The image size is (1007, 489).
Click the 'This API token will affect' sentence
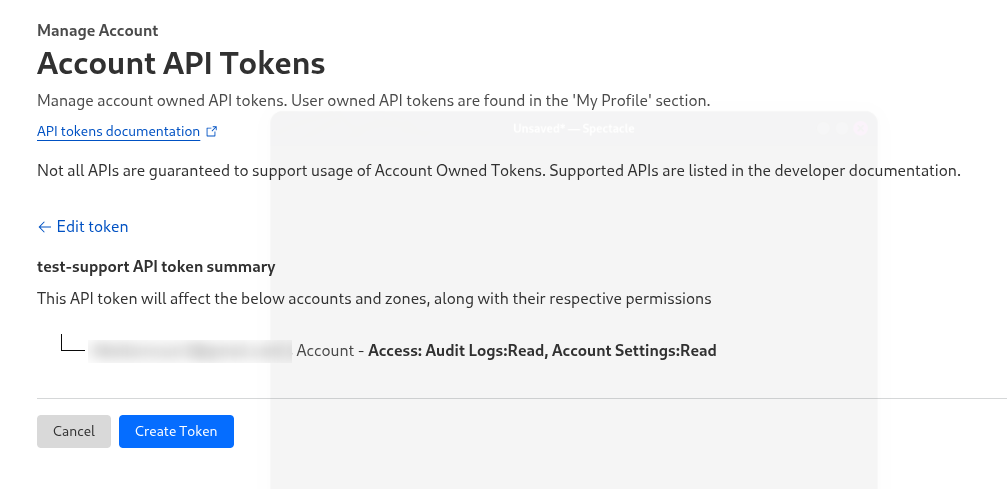374,298
